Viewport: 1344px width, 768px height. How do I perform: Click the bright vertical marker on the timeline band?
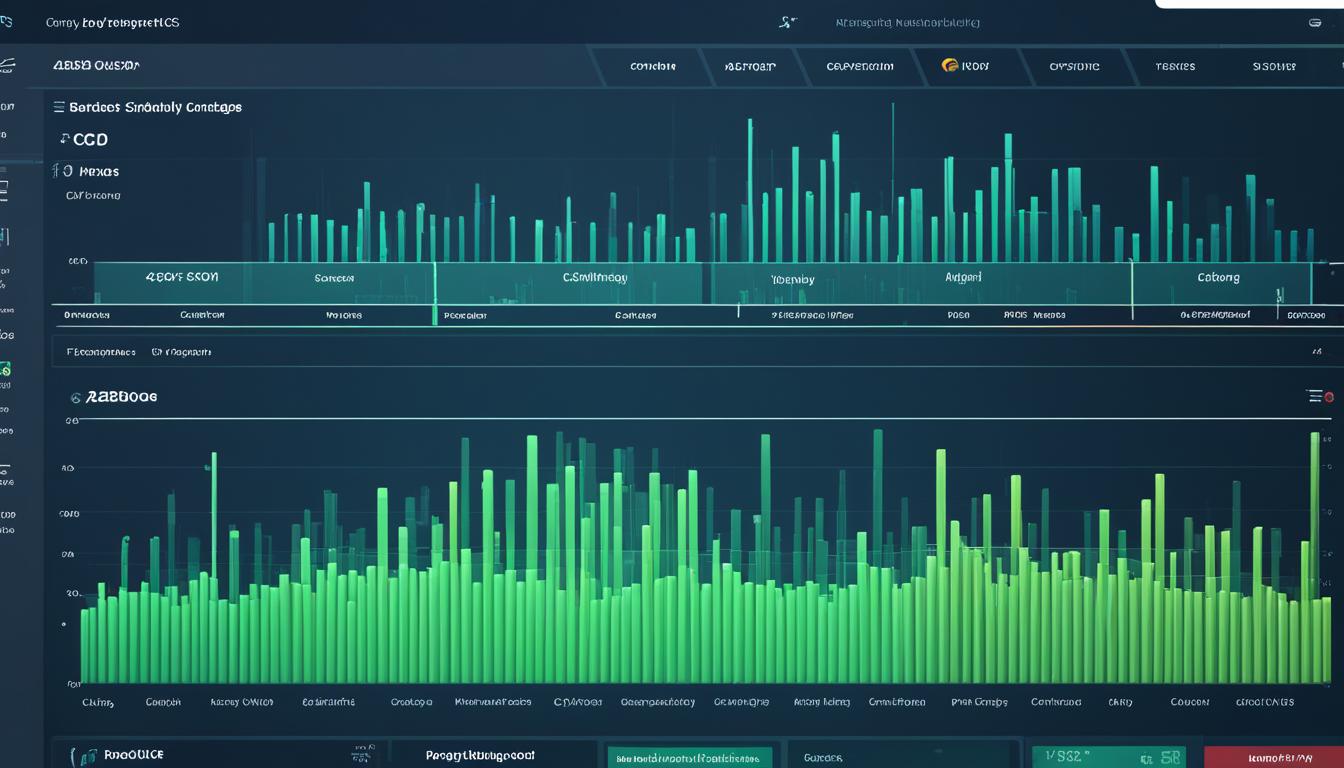coord(435,292)
